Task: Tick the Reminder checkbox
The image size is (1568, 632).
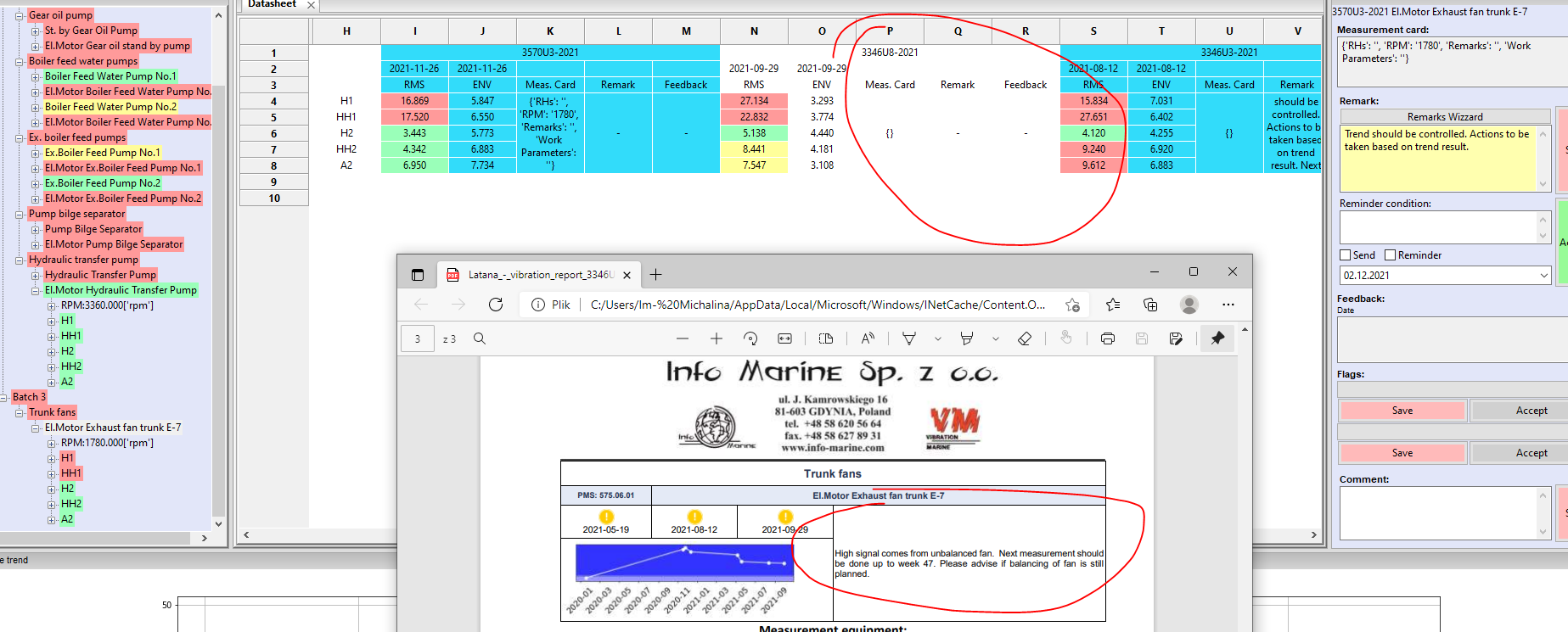Action: pyautogui.click(x=1391, y=255)
